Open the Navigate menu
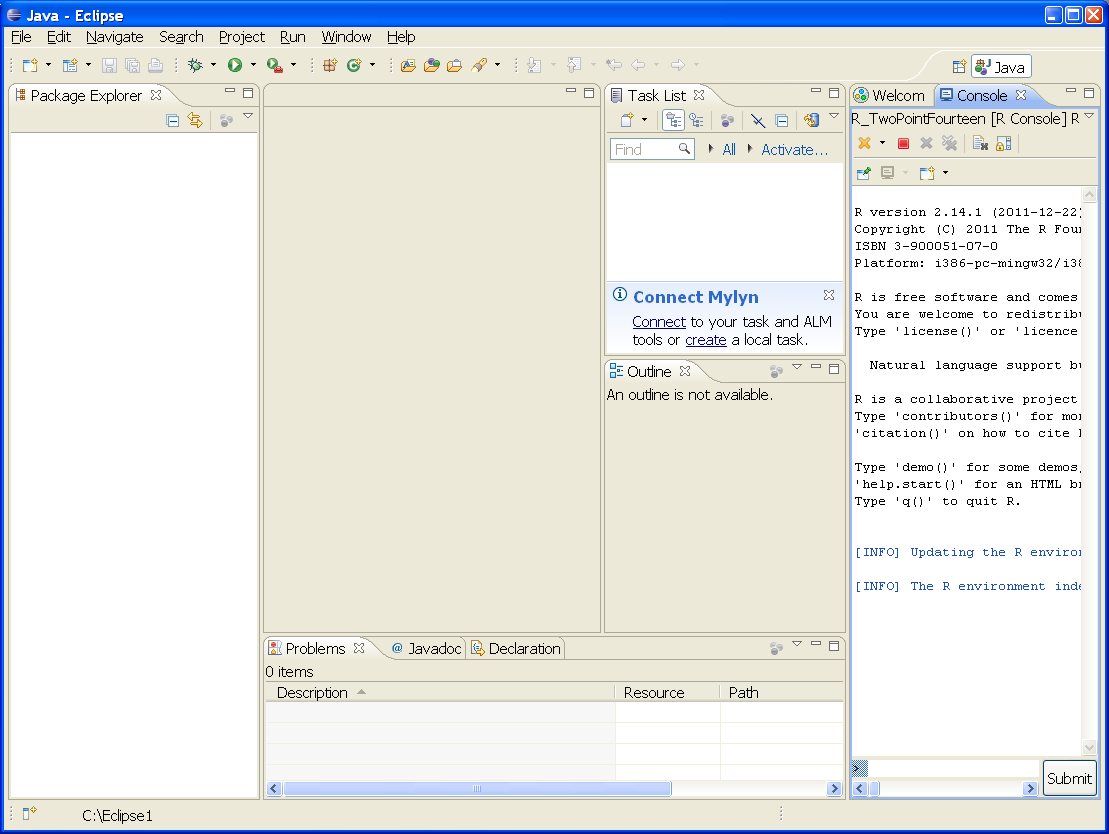Image resolution: width=1109 pixels, height=834 pixels. click(x=115, y=37)
